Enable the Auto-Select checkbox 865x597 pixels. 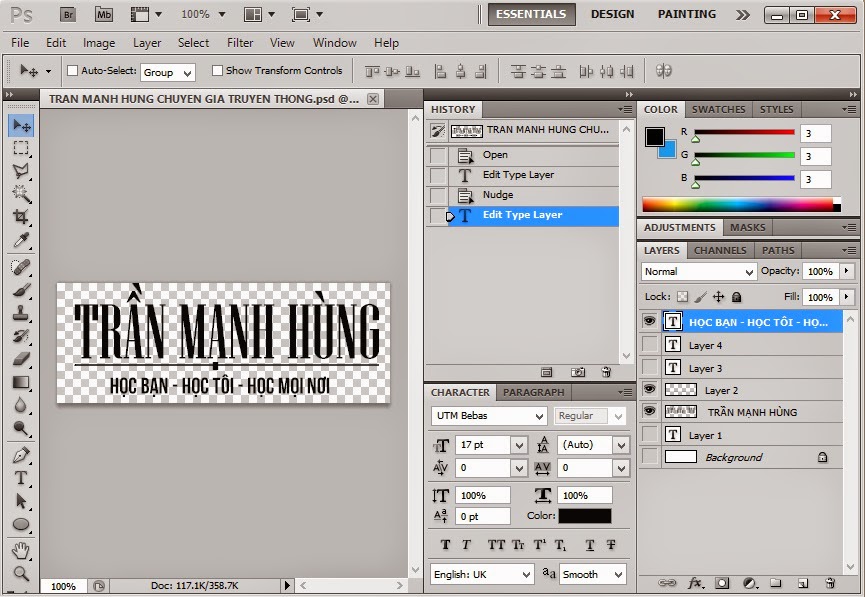pyautogui.click(x=72, y=71)
